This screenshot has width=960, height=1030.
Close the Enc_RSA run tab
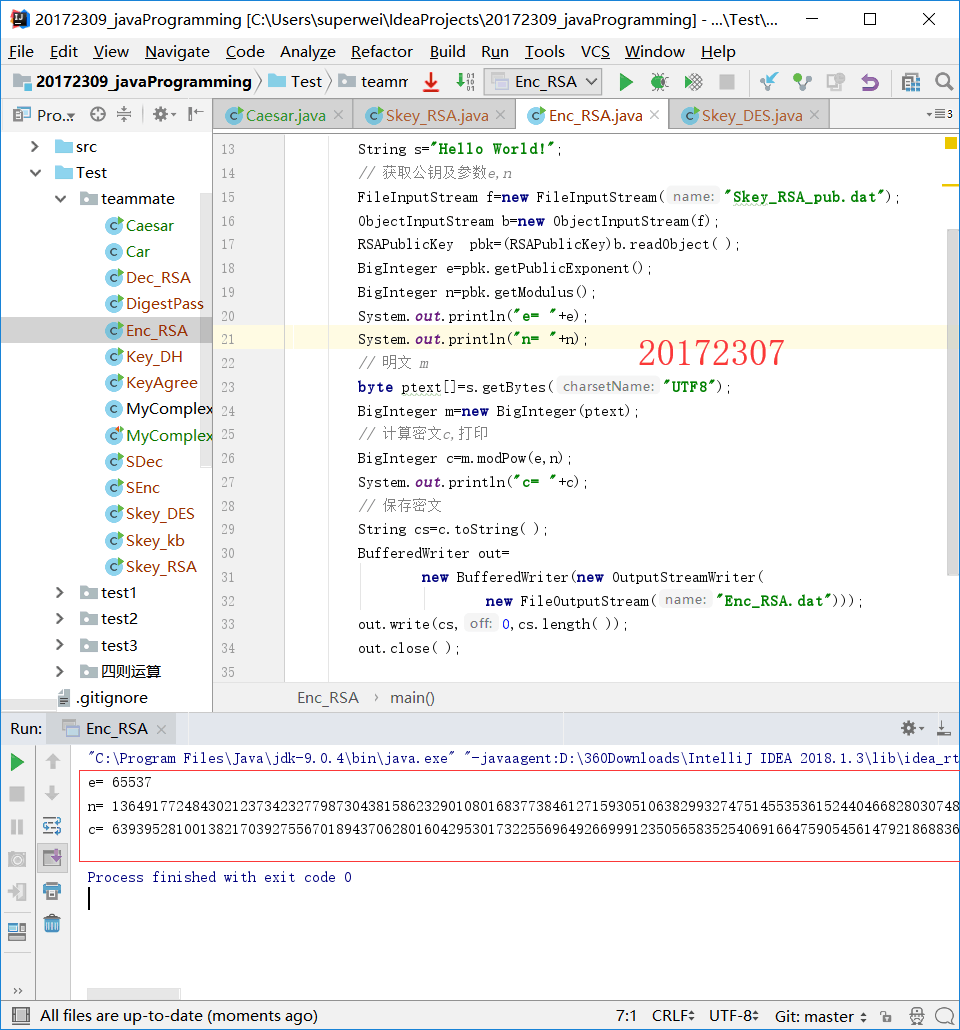162,729
